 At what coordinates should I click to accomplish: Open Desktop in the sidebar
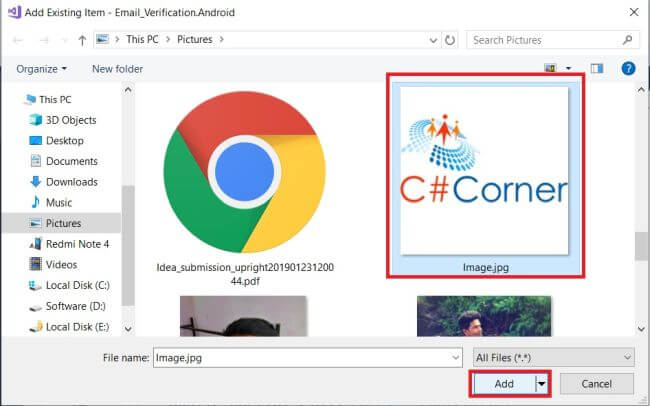[x=65, y=141]
